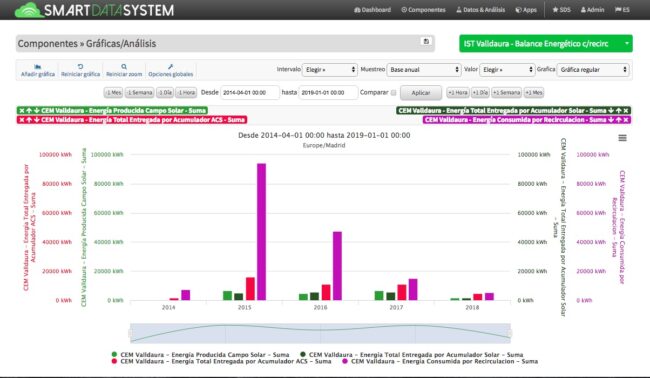Click the -1 Mes button

click(x=113, y=93)
